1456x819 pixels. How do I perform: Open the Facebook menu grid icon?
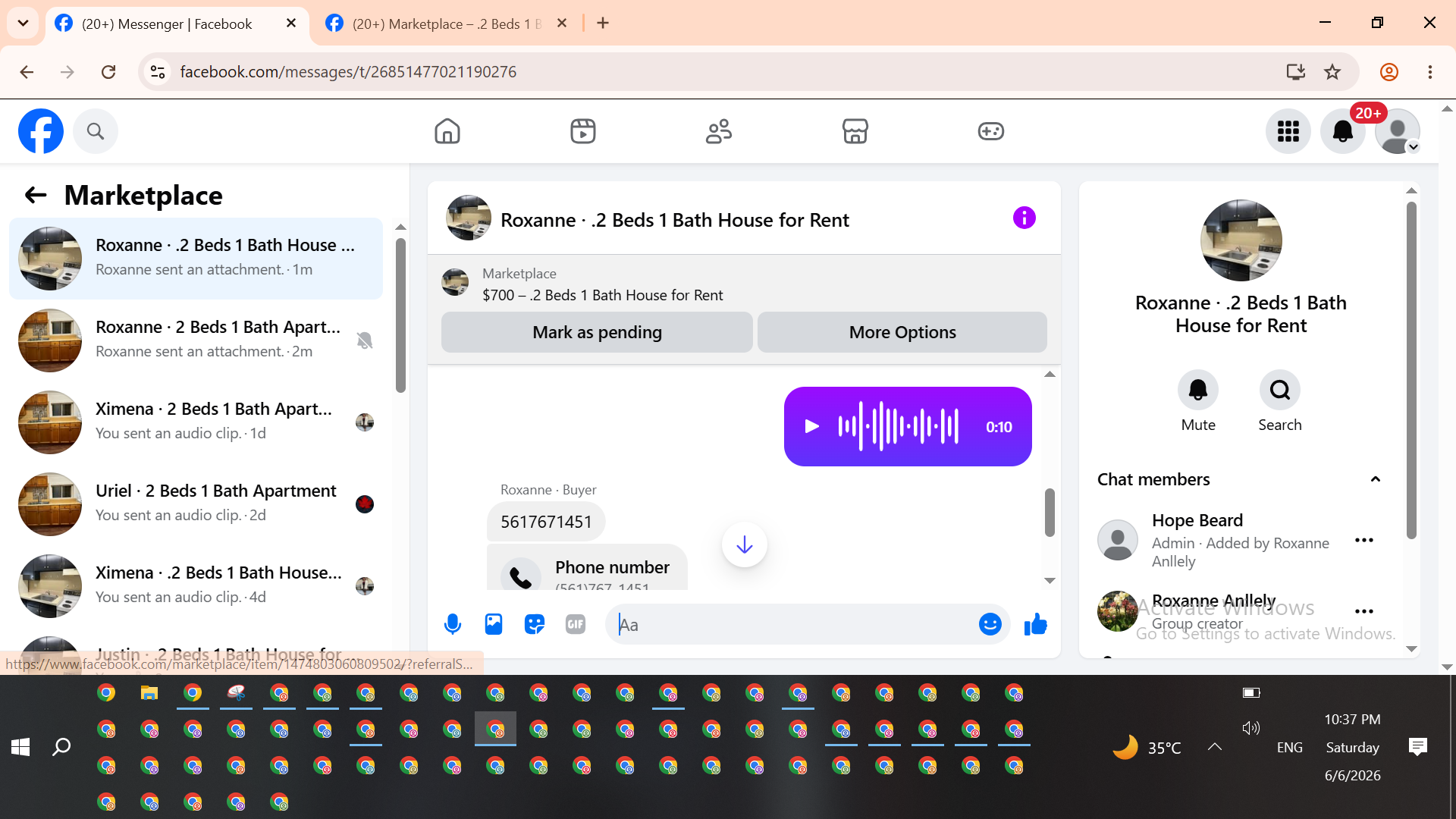(x=1288, y=131)
